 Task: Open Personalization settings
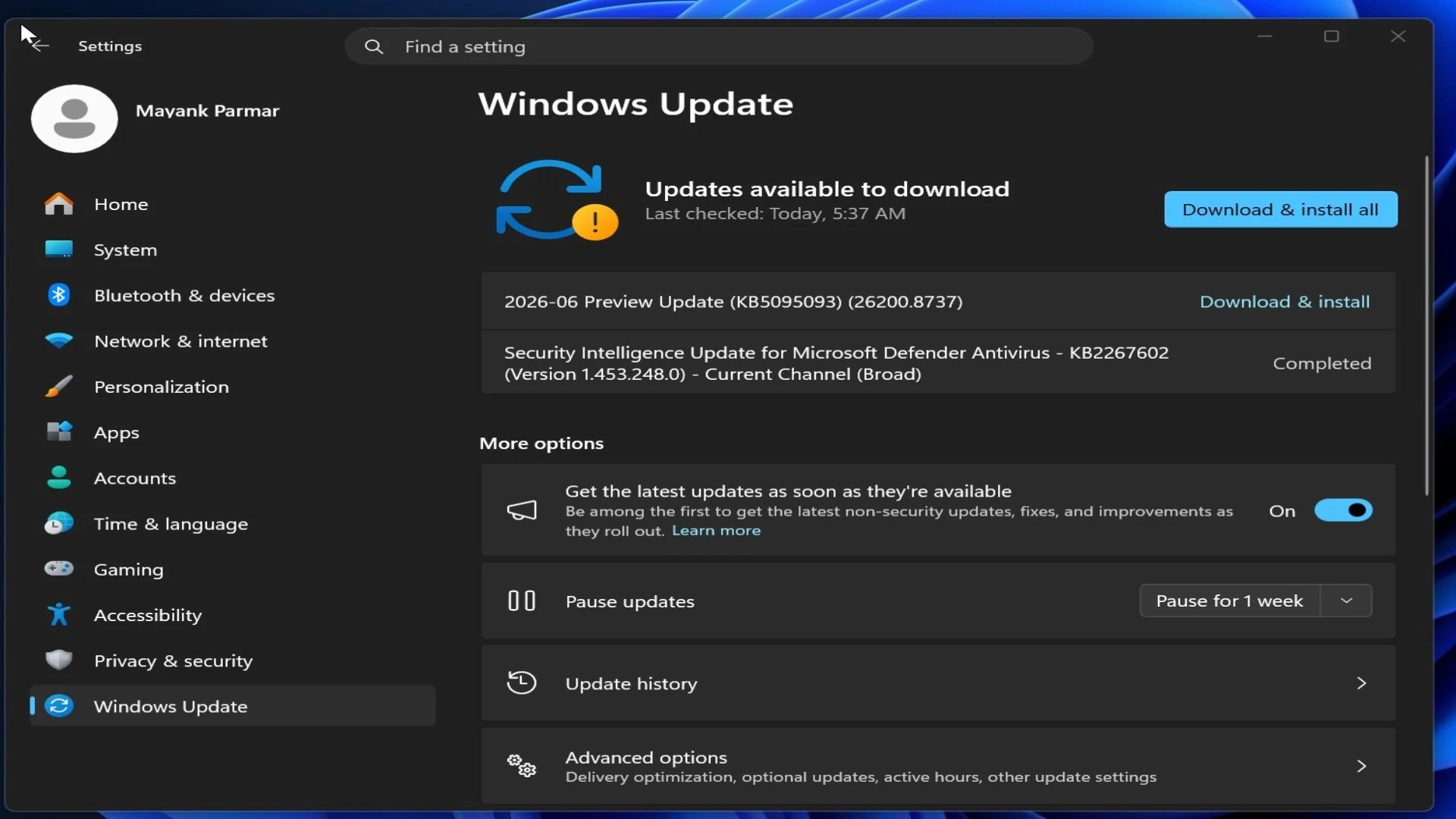232,387
